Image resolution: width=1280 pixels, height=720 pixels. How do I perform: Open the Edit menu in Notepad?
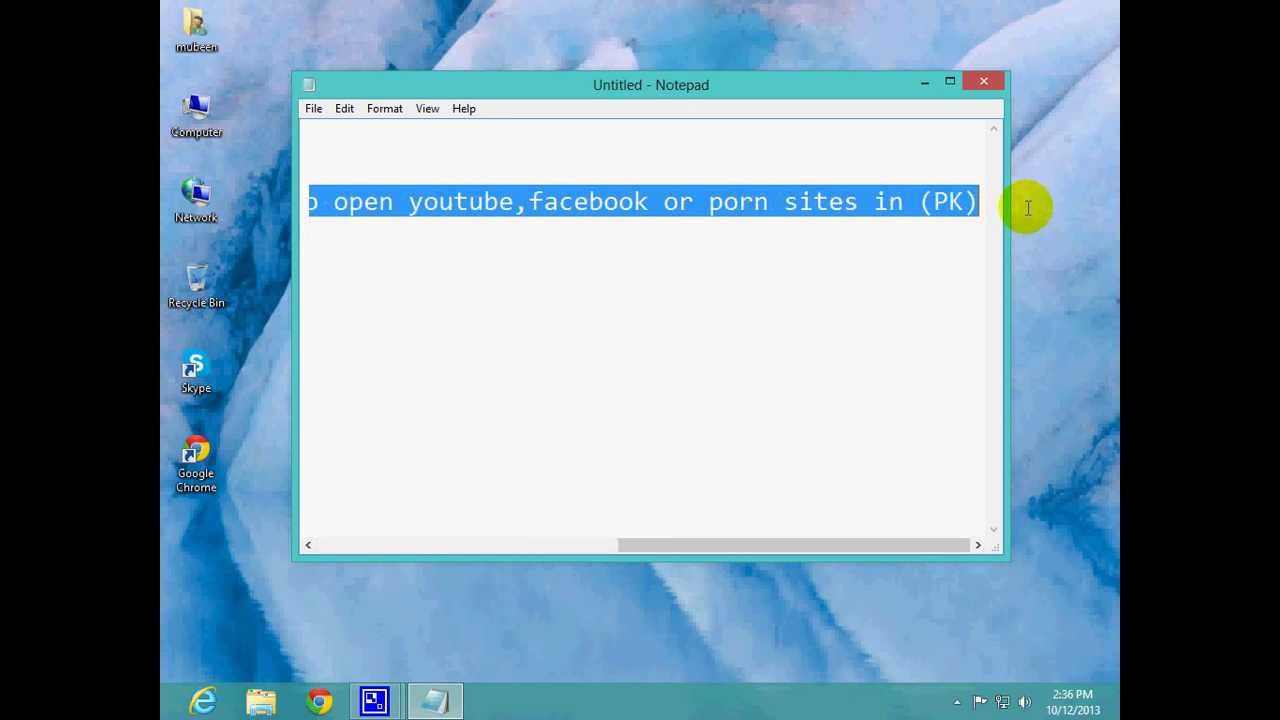pyautogui.click(x=344, y=109)
